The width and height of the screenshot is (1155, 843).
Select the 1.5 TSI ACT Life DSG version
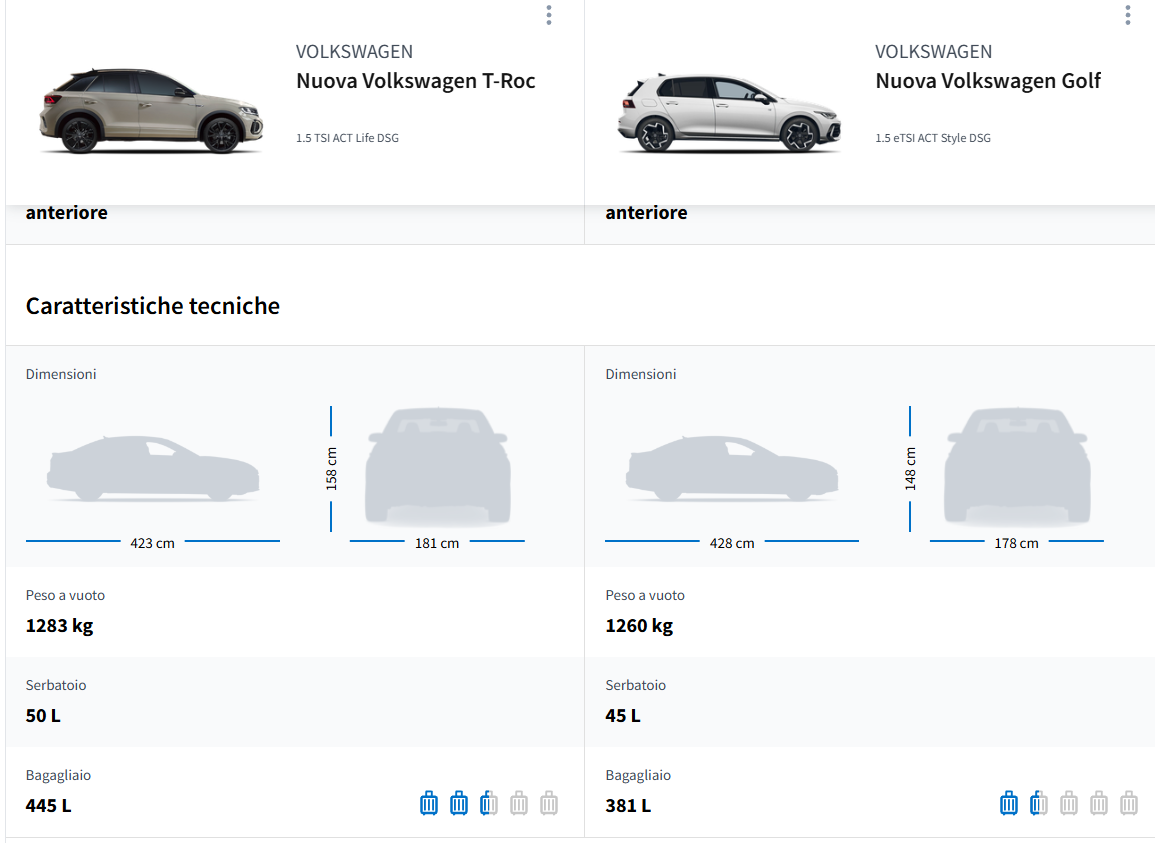coord(348,138)
